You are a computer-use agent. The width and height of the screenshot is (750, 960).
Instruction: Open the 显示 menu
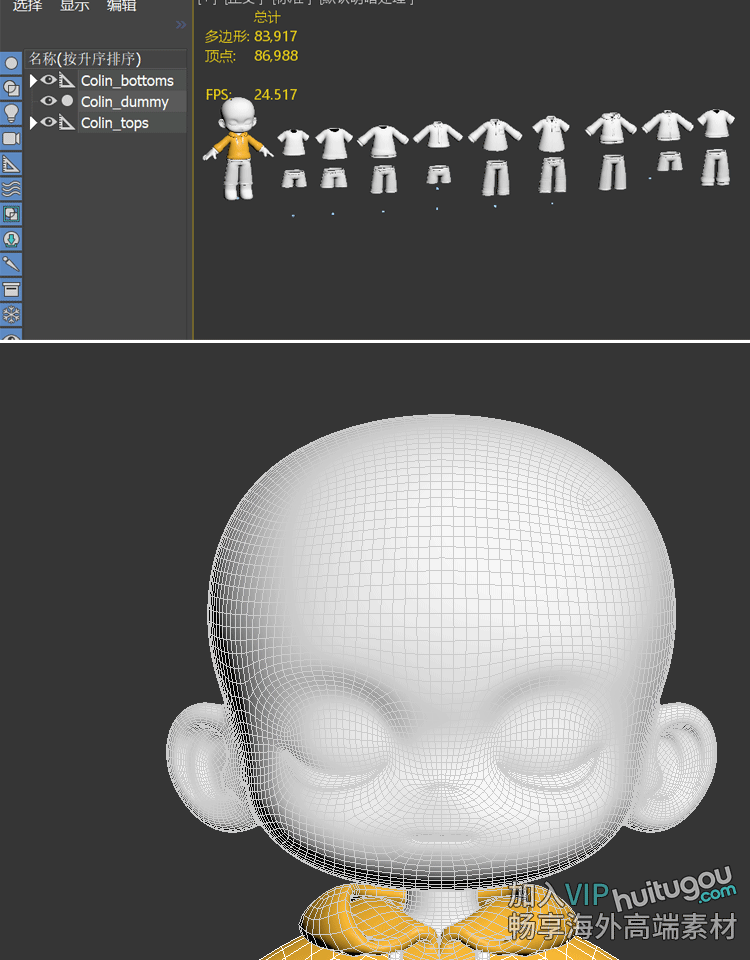(x=74, y=6)
